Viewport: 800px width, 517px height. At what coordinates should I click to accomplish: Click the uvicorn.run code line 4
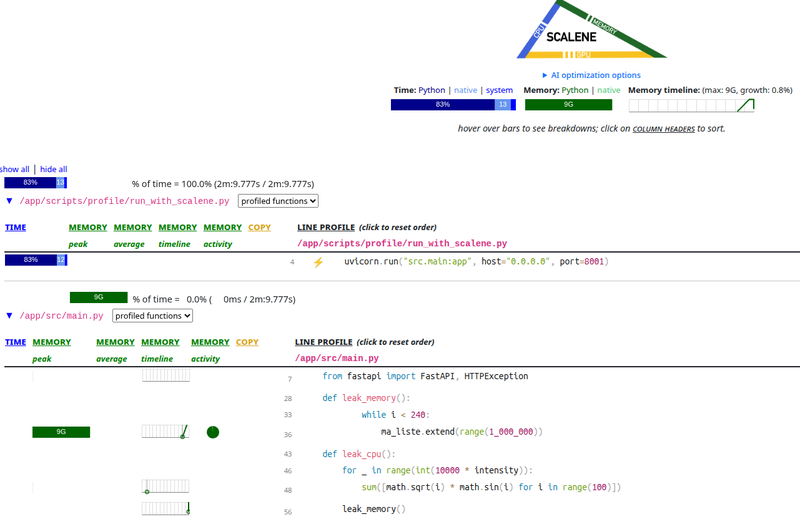[x=476, y=261]
